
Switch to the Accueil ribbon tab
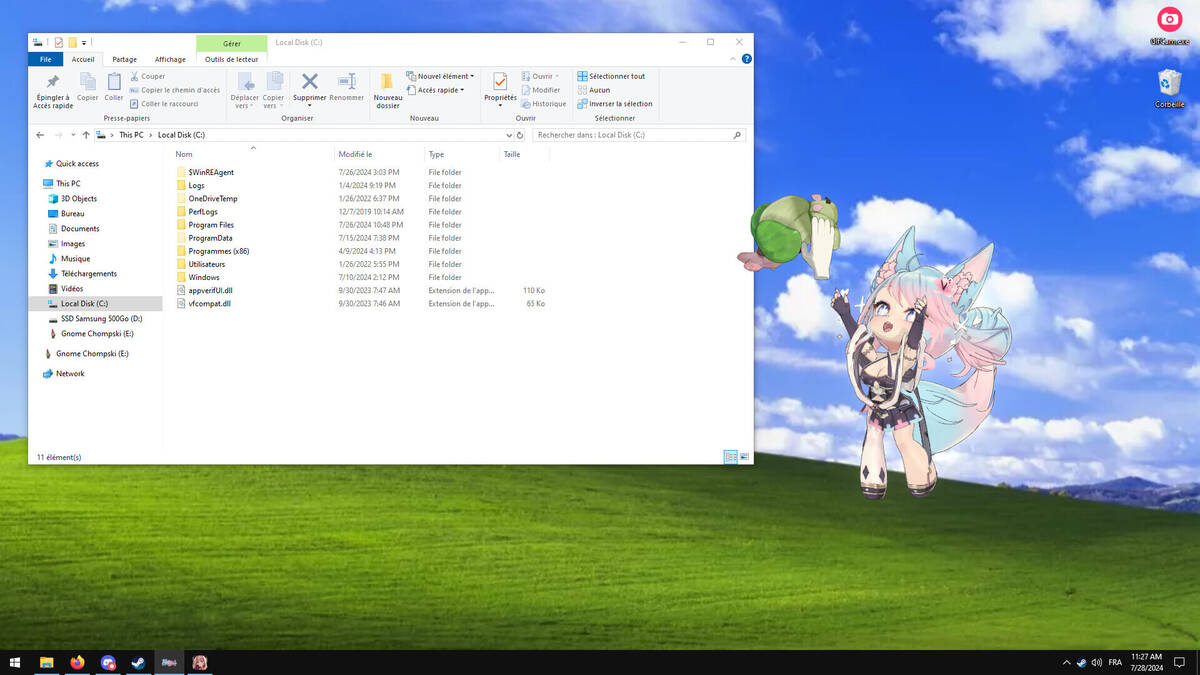[x=83, y=59]
